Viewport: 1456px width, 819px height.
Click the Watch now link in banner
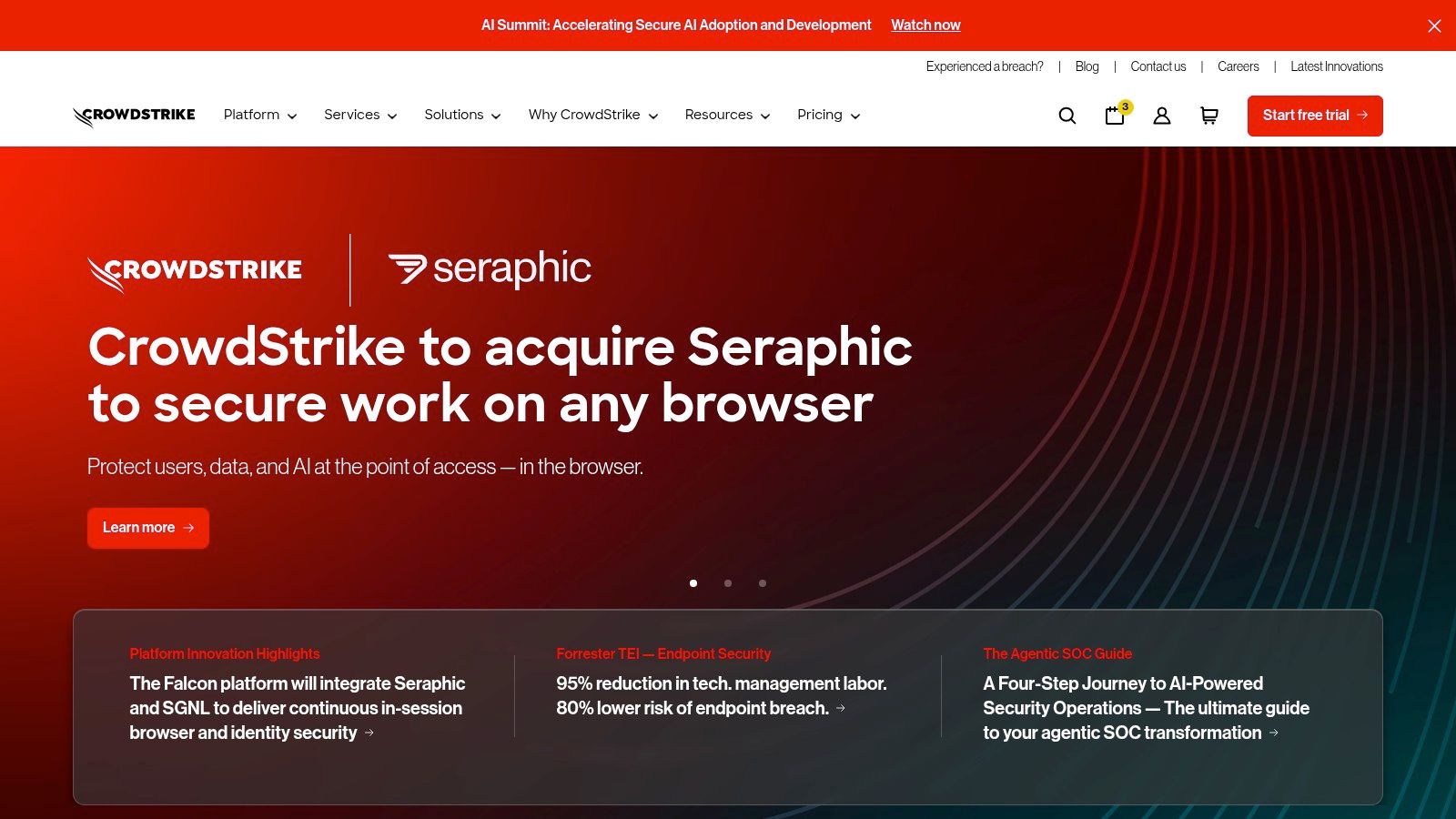pos(925,25)
